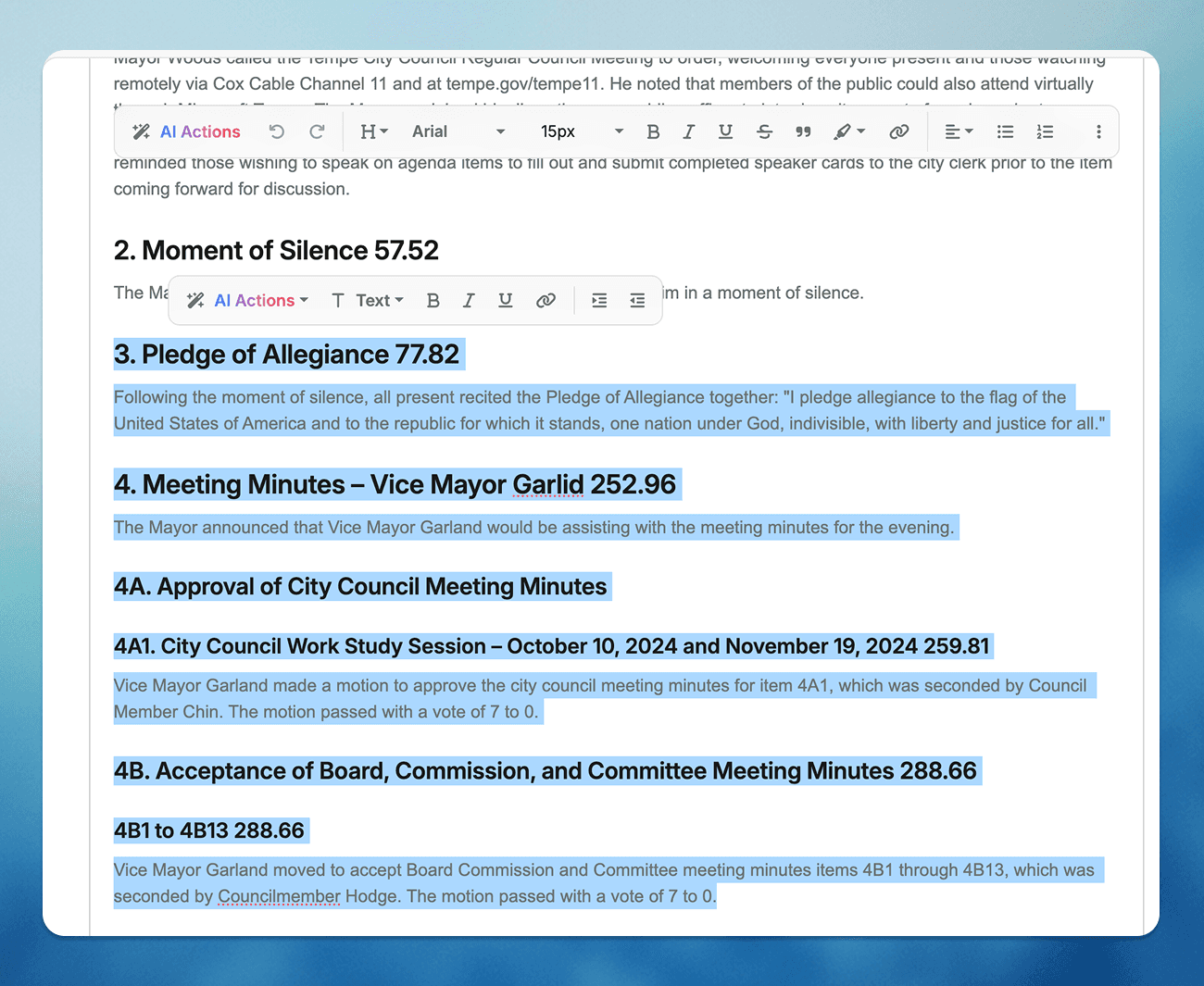Viewport: 1204px width, 986px height.
Task: Toggle italic in the floating toolbar
Action: pos(469,300)
